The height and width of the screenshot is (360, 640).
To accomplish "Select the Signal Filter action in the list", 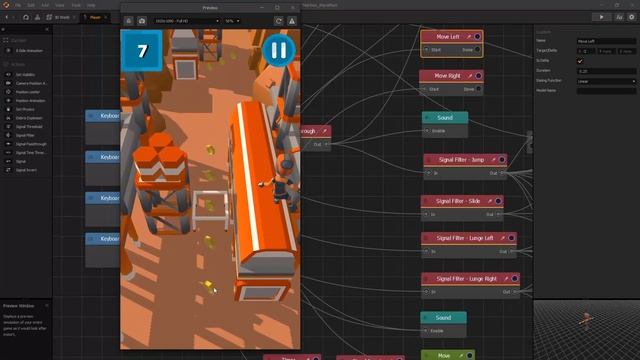I will pyautogui.click(x=26, y=135).
